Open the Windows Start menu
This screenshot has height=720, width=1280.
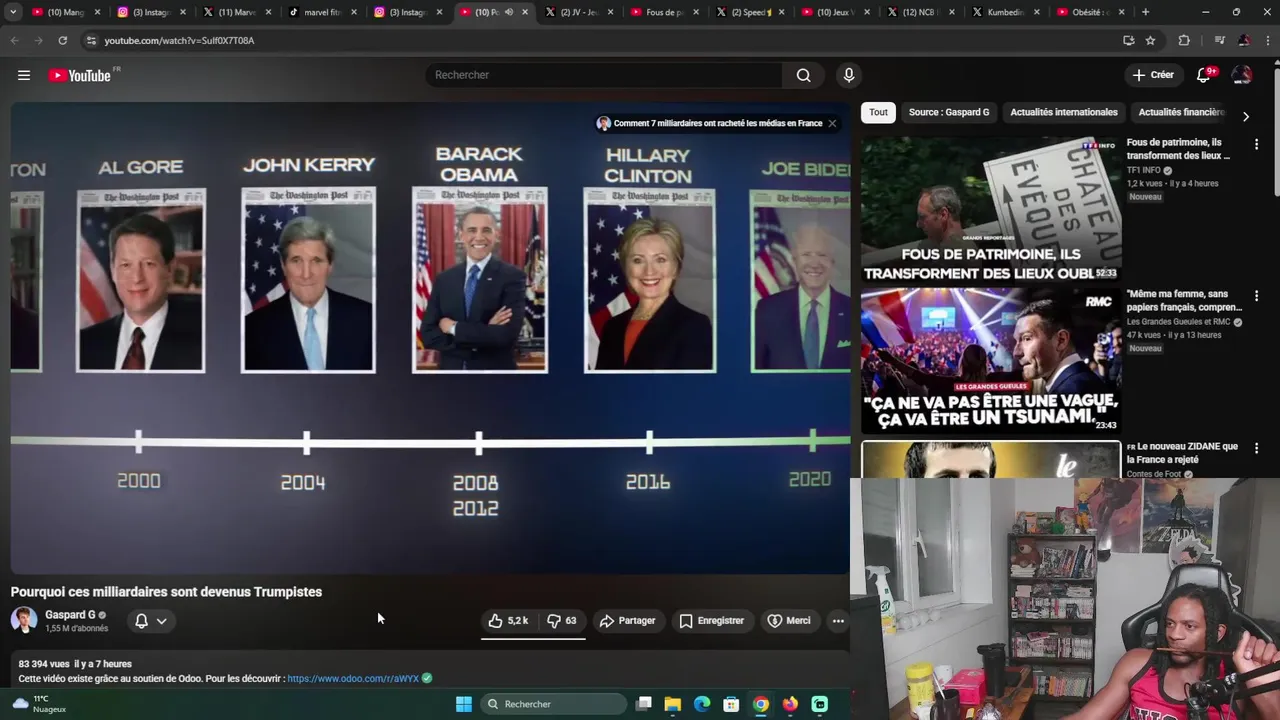(463, 704)
